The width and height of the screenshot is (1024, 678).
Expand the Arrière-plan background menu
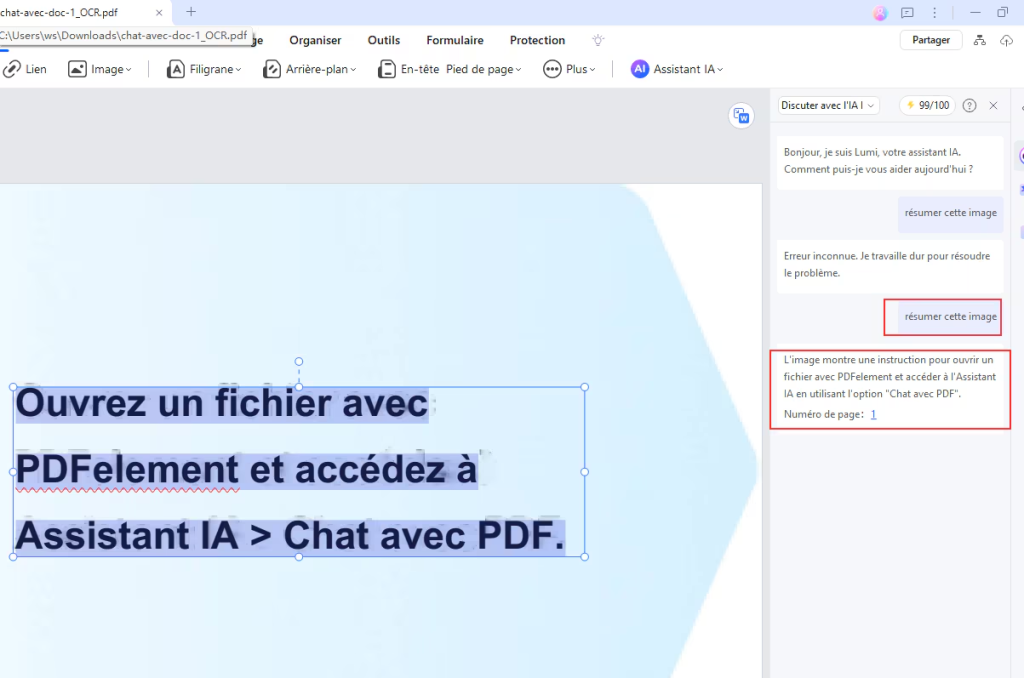click(x=310, y=69)
